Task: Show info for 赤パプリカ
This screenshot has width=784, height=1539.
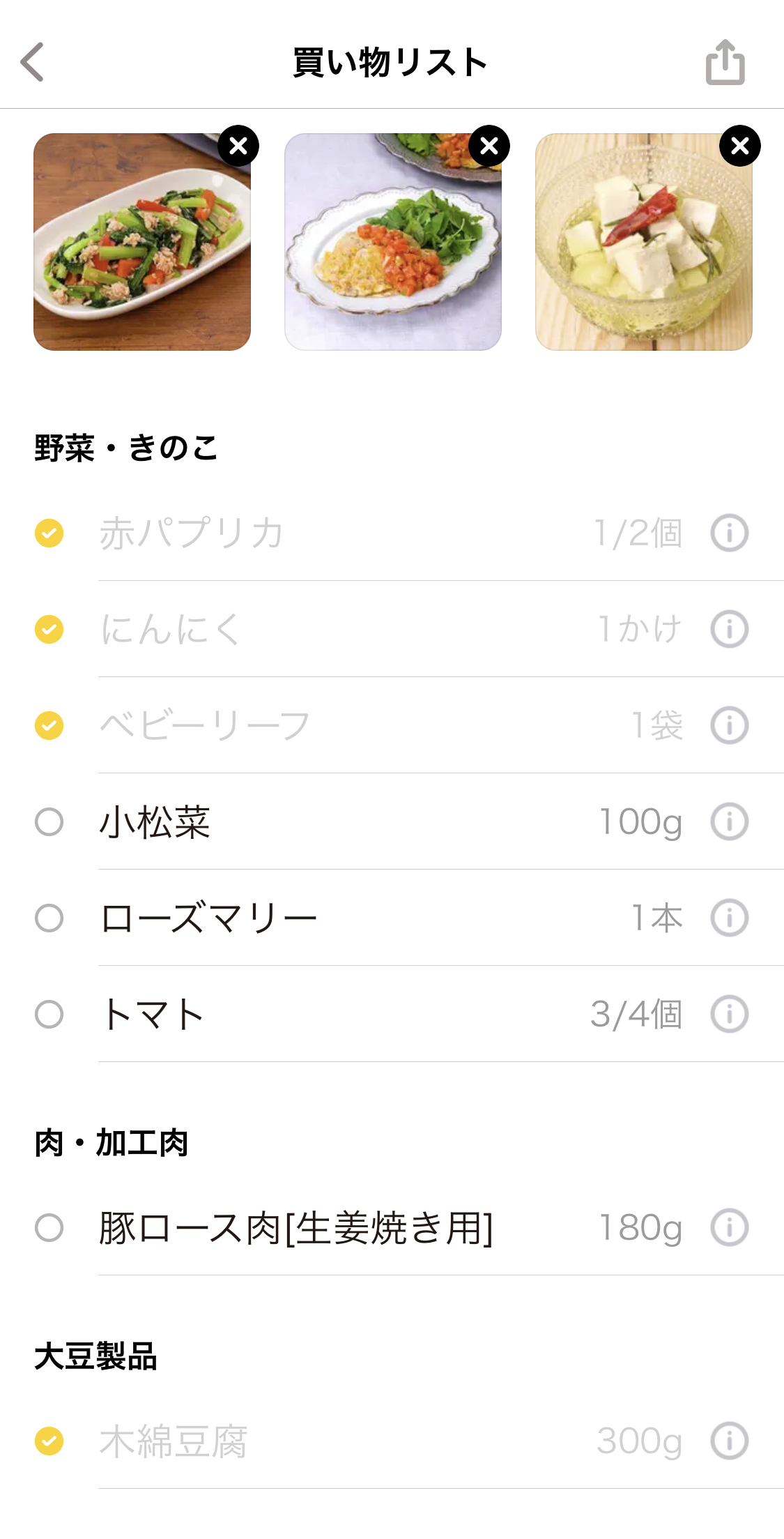Action: pyautogui.click(x=729, y=533)
